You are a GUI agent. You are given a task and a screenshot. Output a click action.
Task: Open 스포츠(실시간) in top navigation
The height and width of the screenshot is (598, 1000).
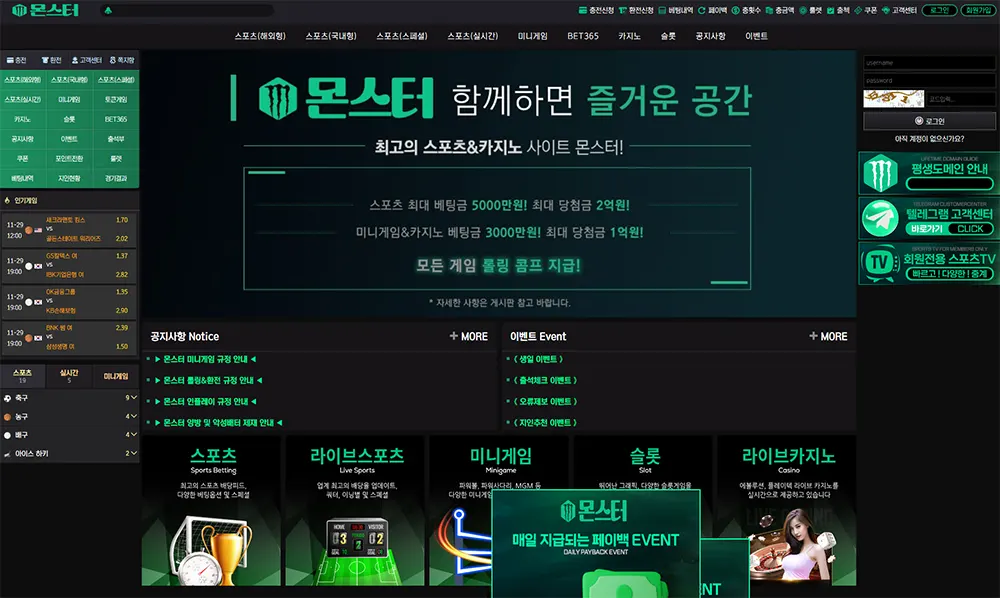tap(473, 36)
